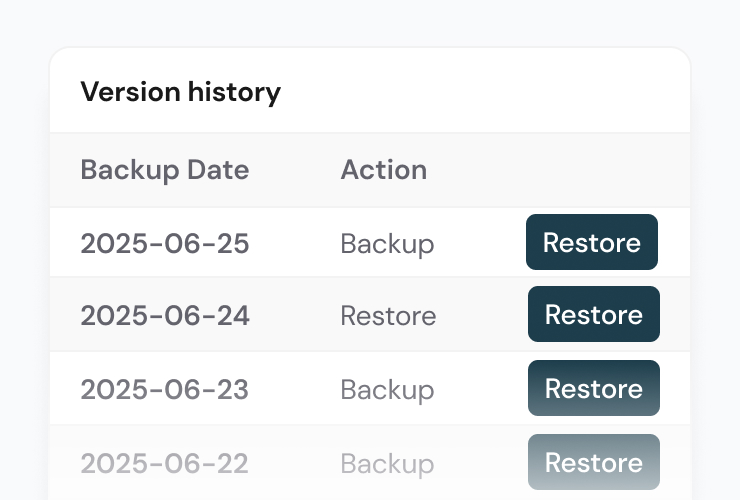Screen dimensions: 740x500
Task: Click empty header cell above Restore buttons
Action: [x=592, y=169]
